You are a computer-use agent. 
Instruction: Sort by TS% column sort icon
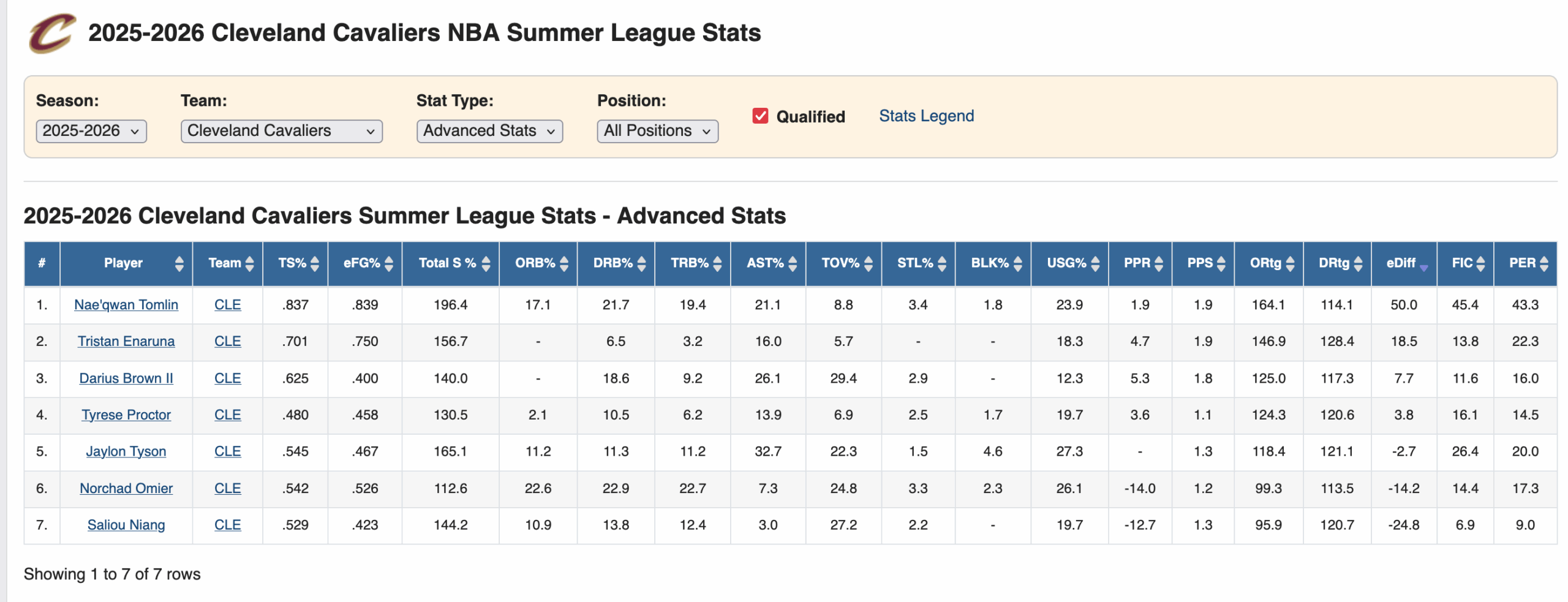click(x=315, y=263)
